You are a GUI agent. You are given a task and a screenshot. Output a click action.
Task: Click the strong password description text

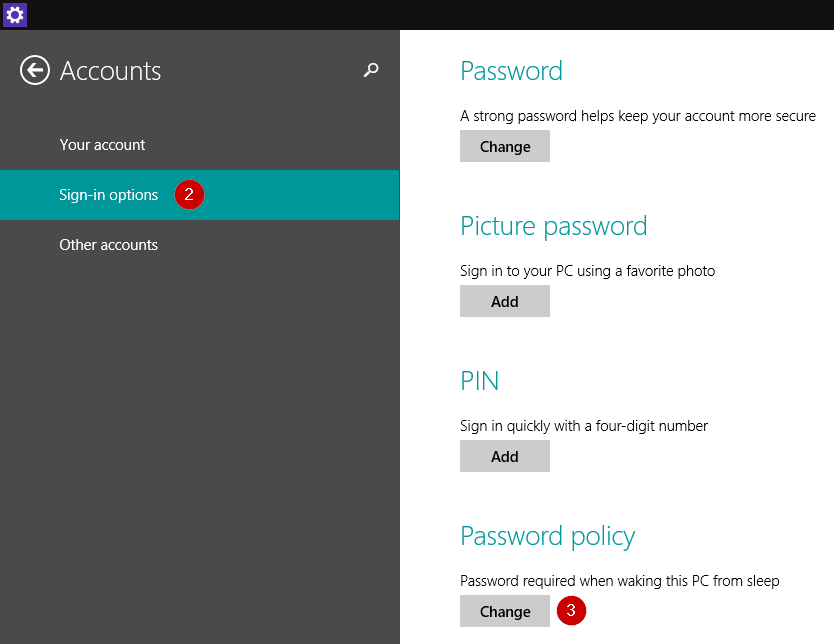click(x=638, y=116)
